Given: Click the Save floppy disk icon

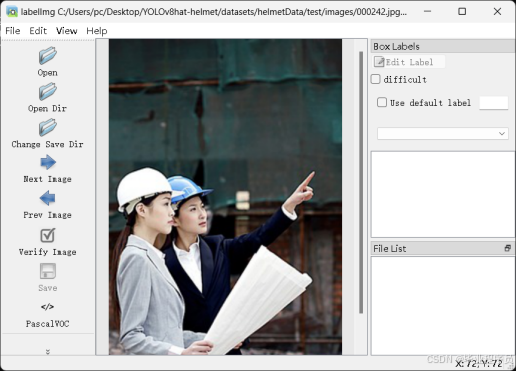Looking at the screenshot, I should 48,271.
